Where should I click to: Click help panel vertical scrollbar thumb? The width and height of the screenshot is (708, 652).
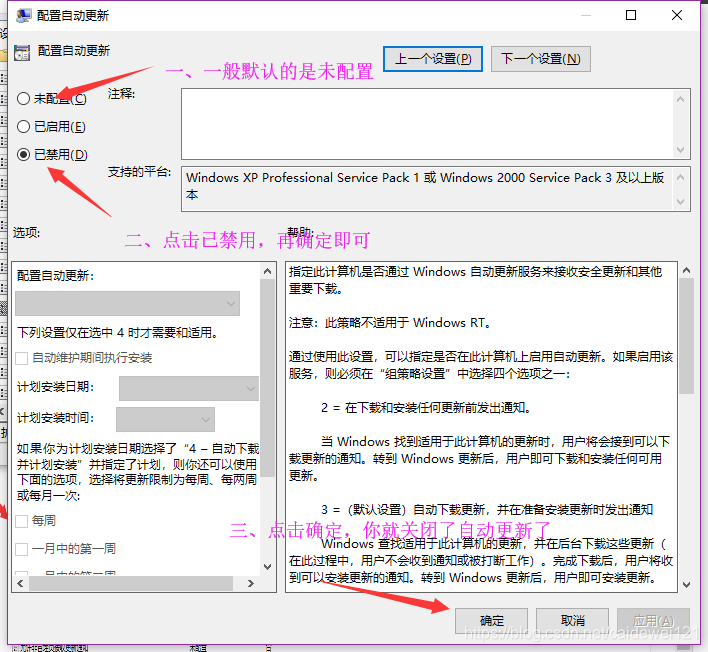point(686,336)
